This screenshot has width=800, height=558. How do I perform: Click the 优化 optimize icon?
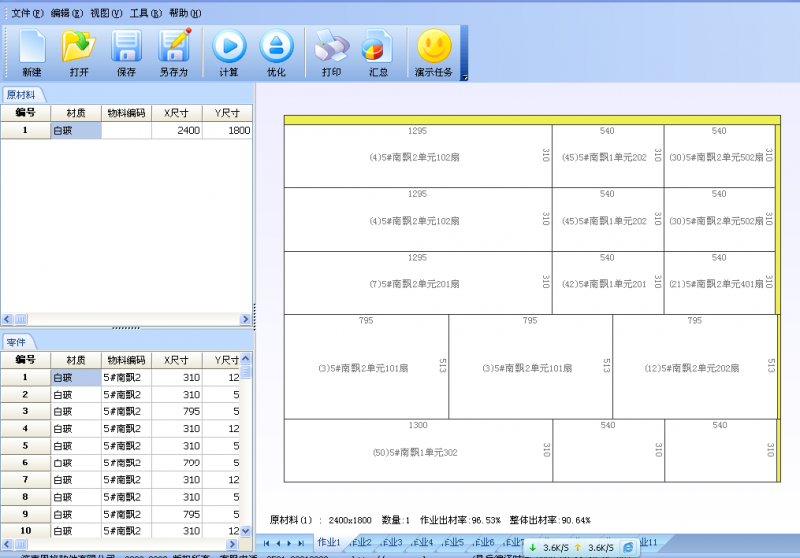[x=276, y=52]
